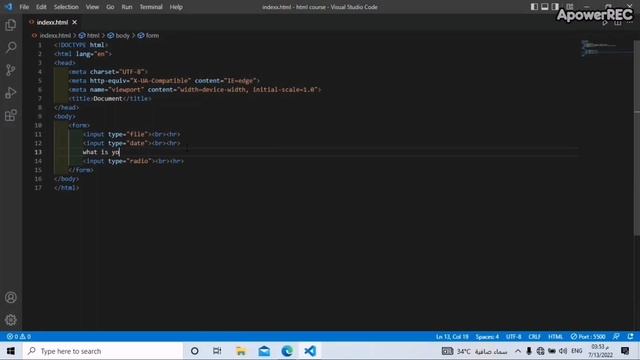Open the Selection menu
The width and height of the screenshot is (640, 360).
(x=66, y=7)
